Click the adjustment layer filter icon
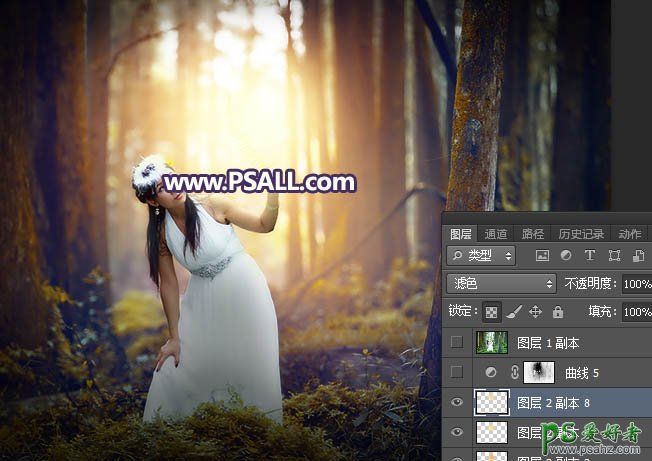Viewport: 652px width, 461px height. click(566, 256)
